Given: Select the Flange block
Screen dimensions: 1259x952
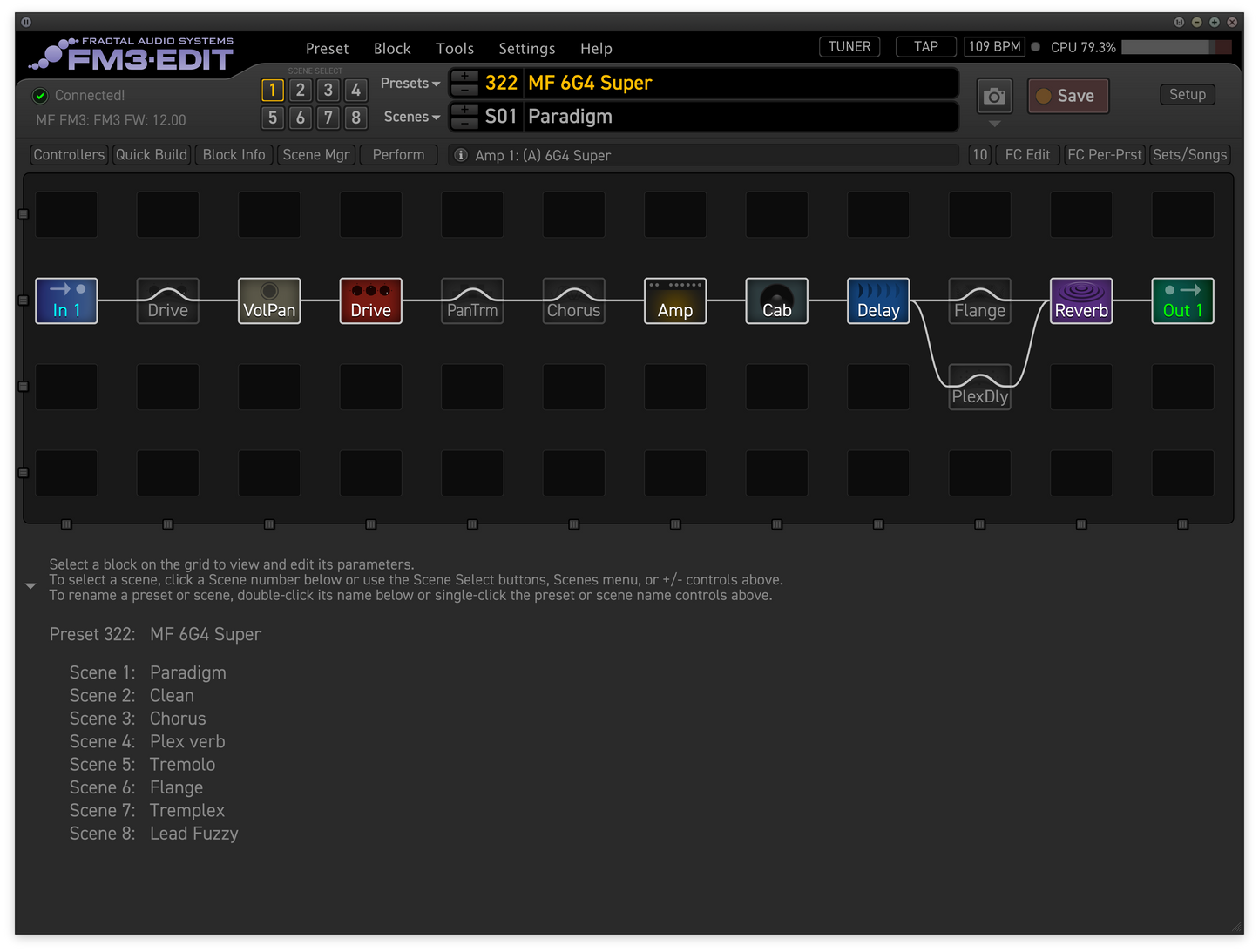Looking at the screenshot, I should (x=979, y=300).
